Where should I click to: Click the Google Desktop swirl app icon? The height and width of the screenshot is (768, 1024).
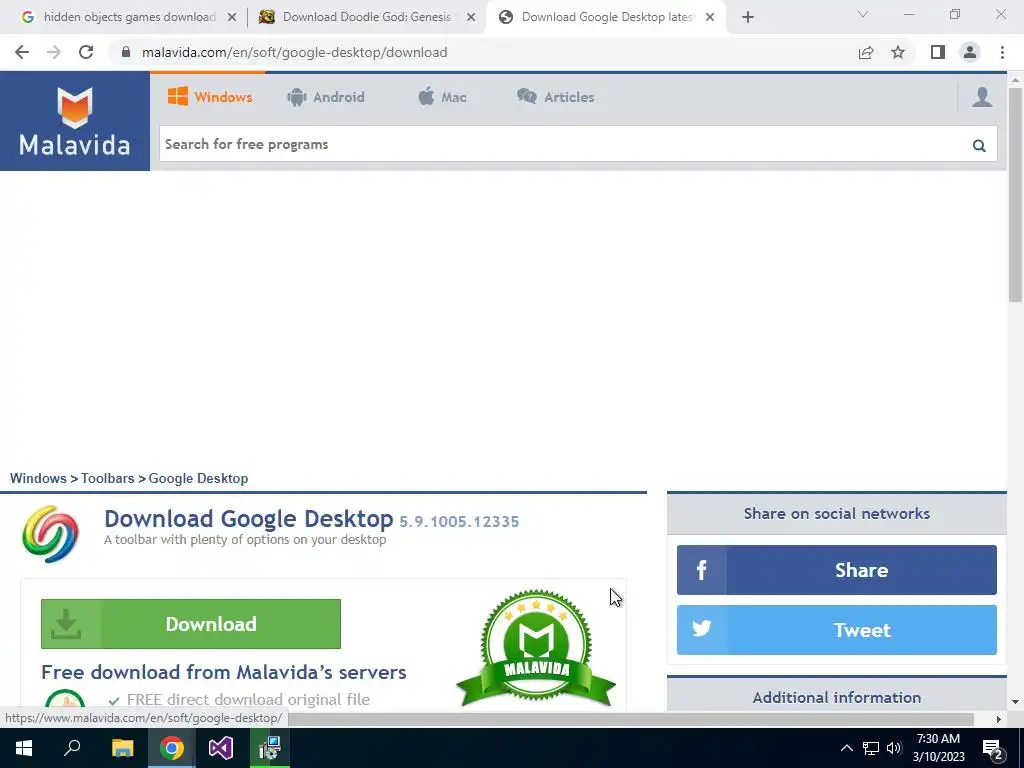coord(50,534)
